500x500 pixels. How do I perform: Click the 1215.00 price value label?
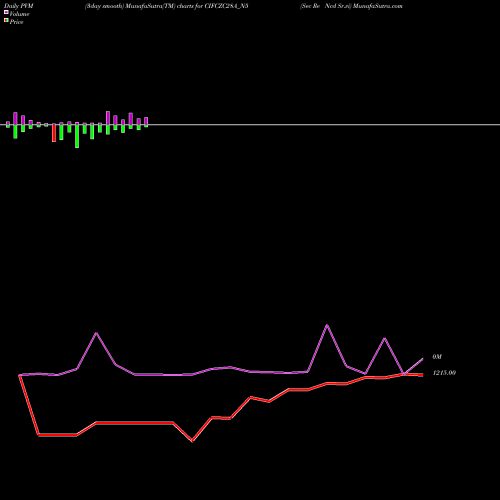(x=444, y=373)
